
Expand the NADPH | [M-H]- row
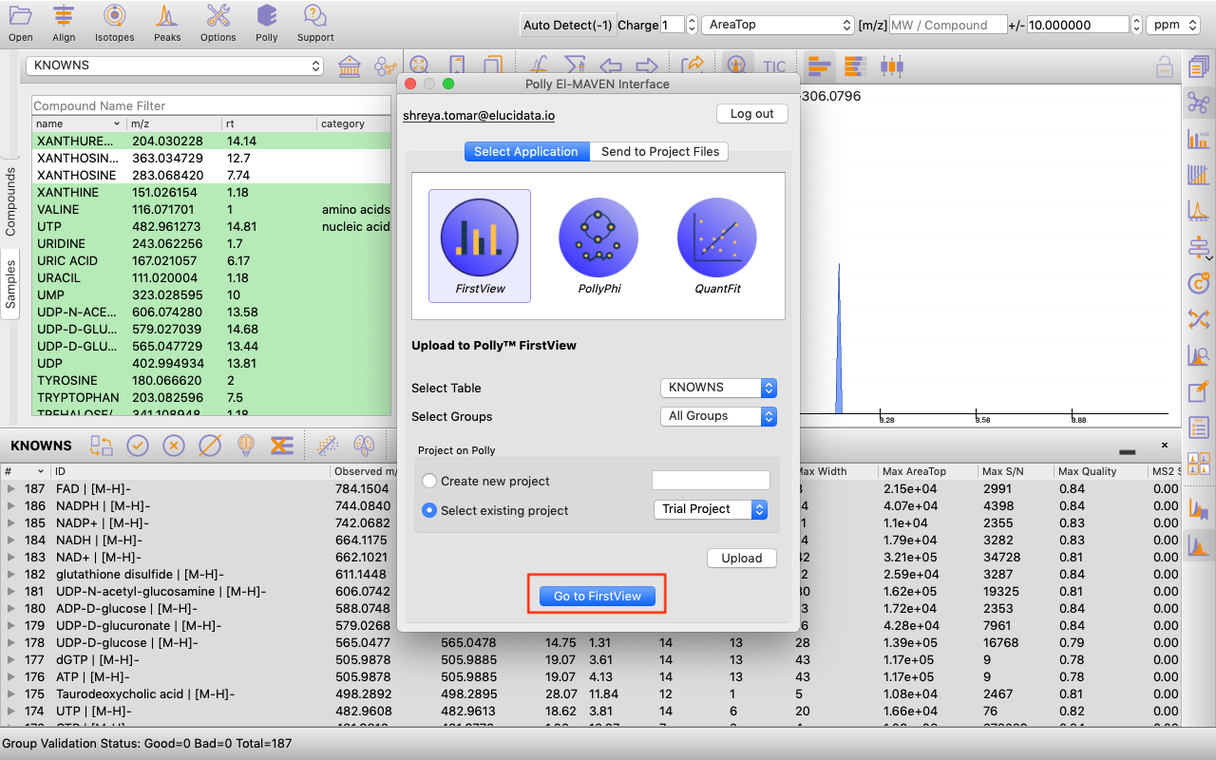pyautogui.click(x=11, y=506)
